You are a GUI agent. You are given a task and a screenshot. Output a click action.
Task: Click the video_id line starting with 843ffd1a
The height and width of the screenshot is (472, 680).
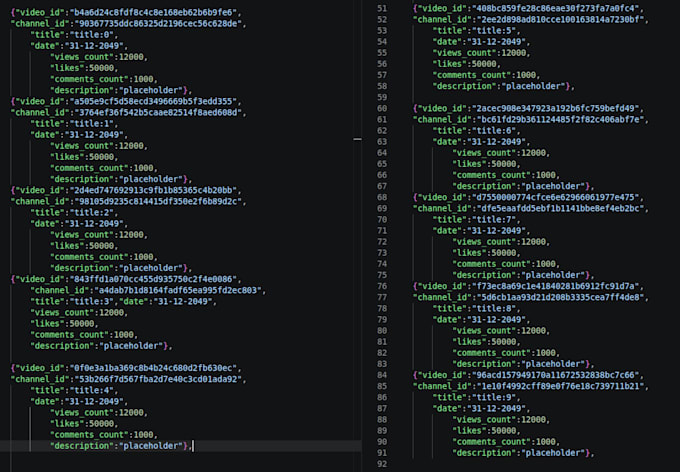[126, 279]
